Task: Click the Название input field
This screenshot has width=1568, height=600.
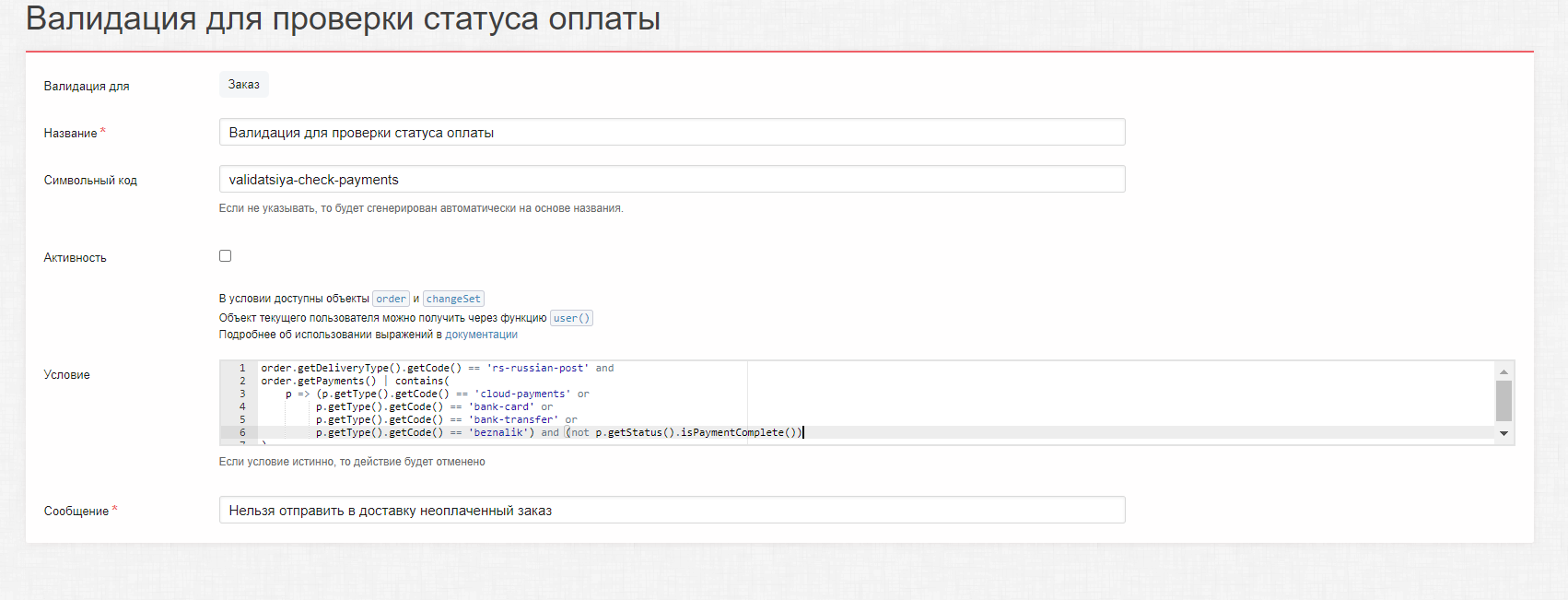Action: point(672,132)
